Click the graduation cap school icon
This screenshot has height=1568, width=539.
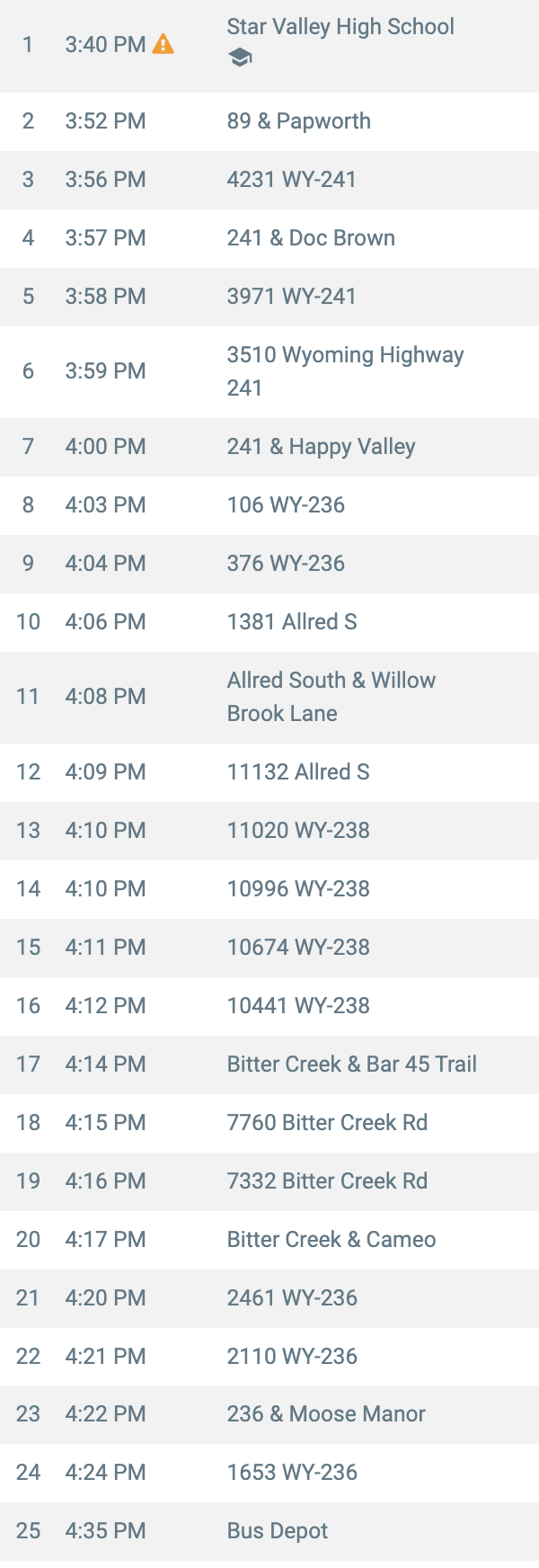(240, 58)
